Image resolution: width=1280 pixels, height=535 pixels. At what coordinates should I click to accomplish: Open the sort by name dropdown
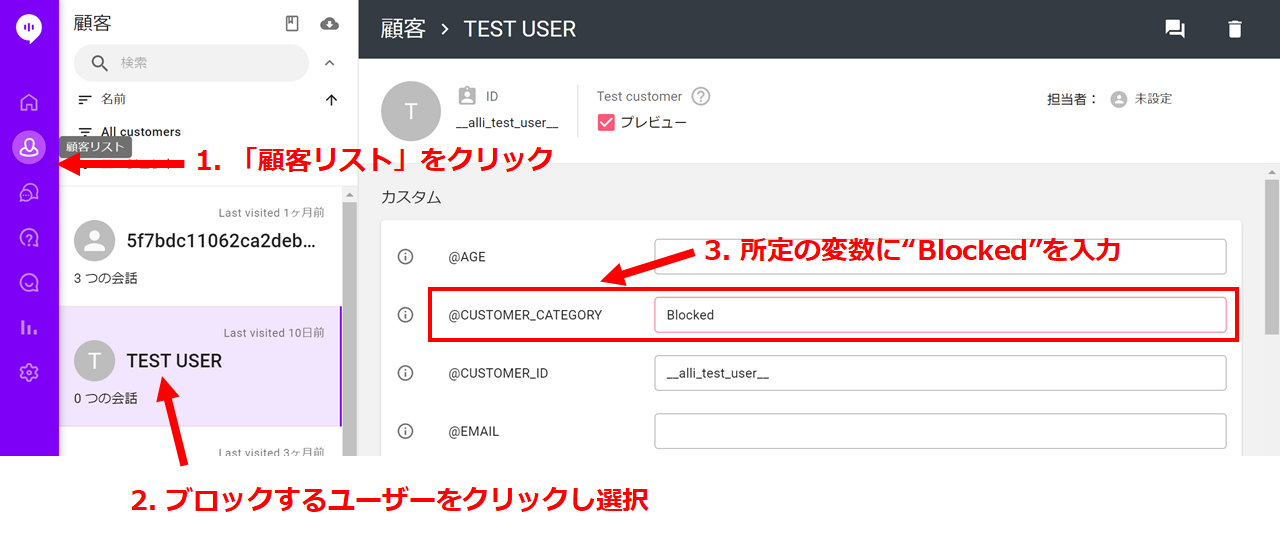click(102, 100)
